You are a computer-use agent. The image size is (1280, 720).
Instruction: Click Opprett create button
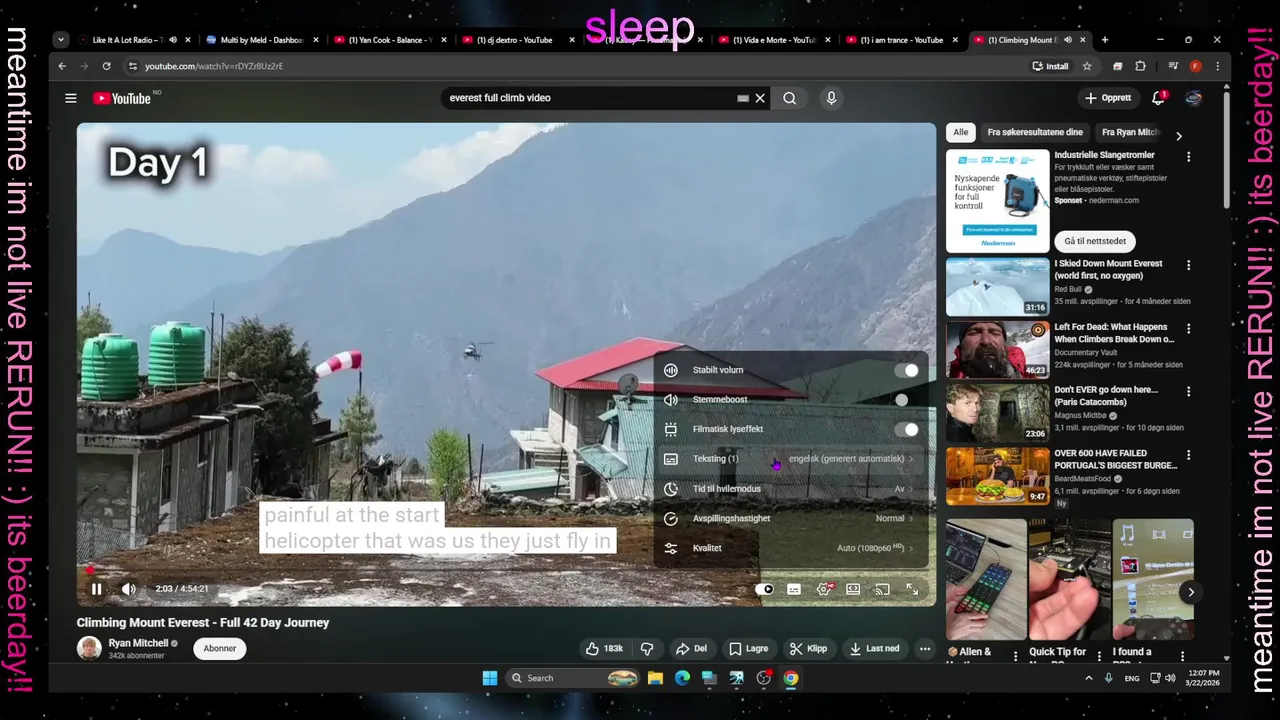[1108, 98]
